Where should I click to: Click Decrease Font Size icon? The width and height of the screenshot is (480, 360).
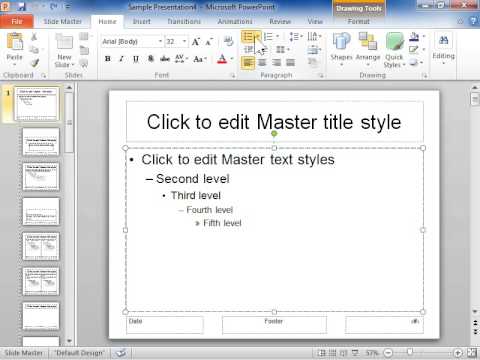point(209,42)
